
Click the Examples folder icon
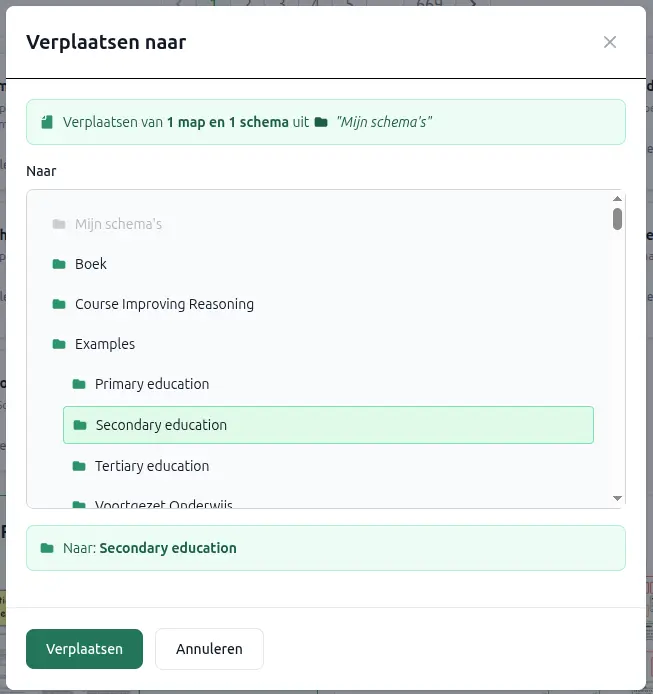59,344
